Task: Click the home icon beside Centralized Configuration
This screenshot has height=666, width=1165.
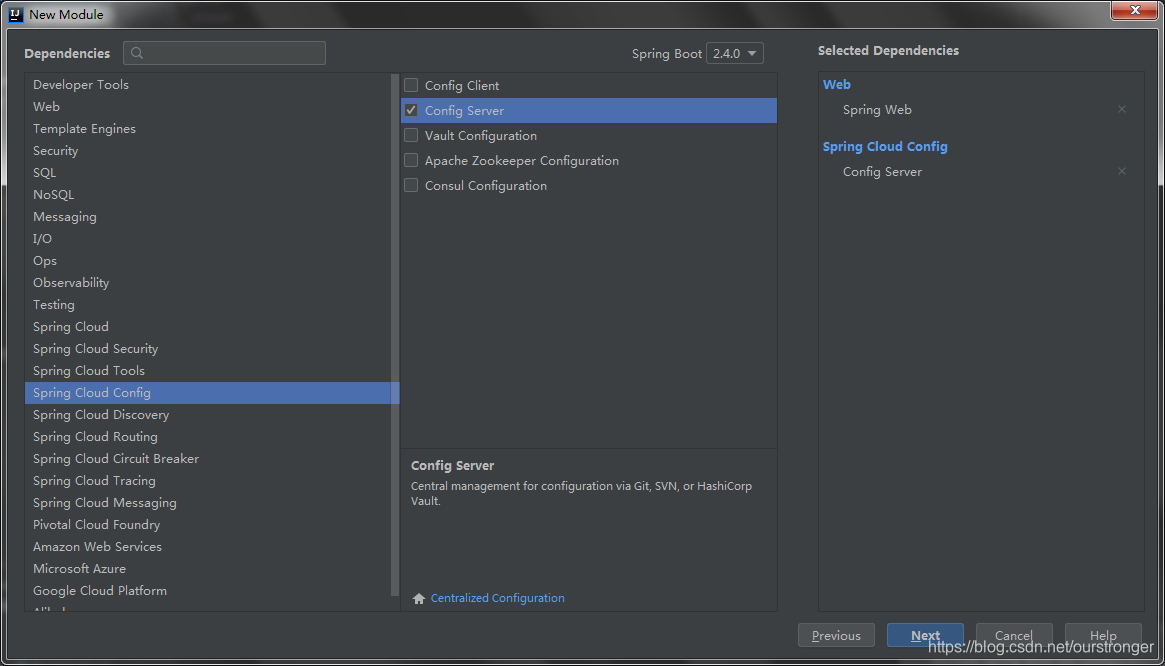Action: (419, 598)
